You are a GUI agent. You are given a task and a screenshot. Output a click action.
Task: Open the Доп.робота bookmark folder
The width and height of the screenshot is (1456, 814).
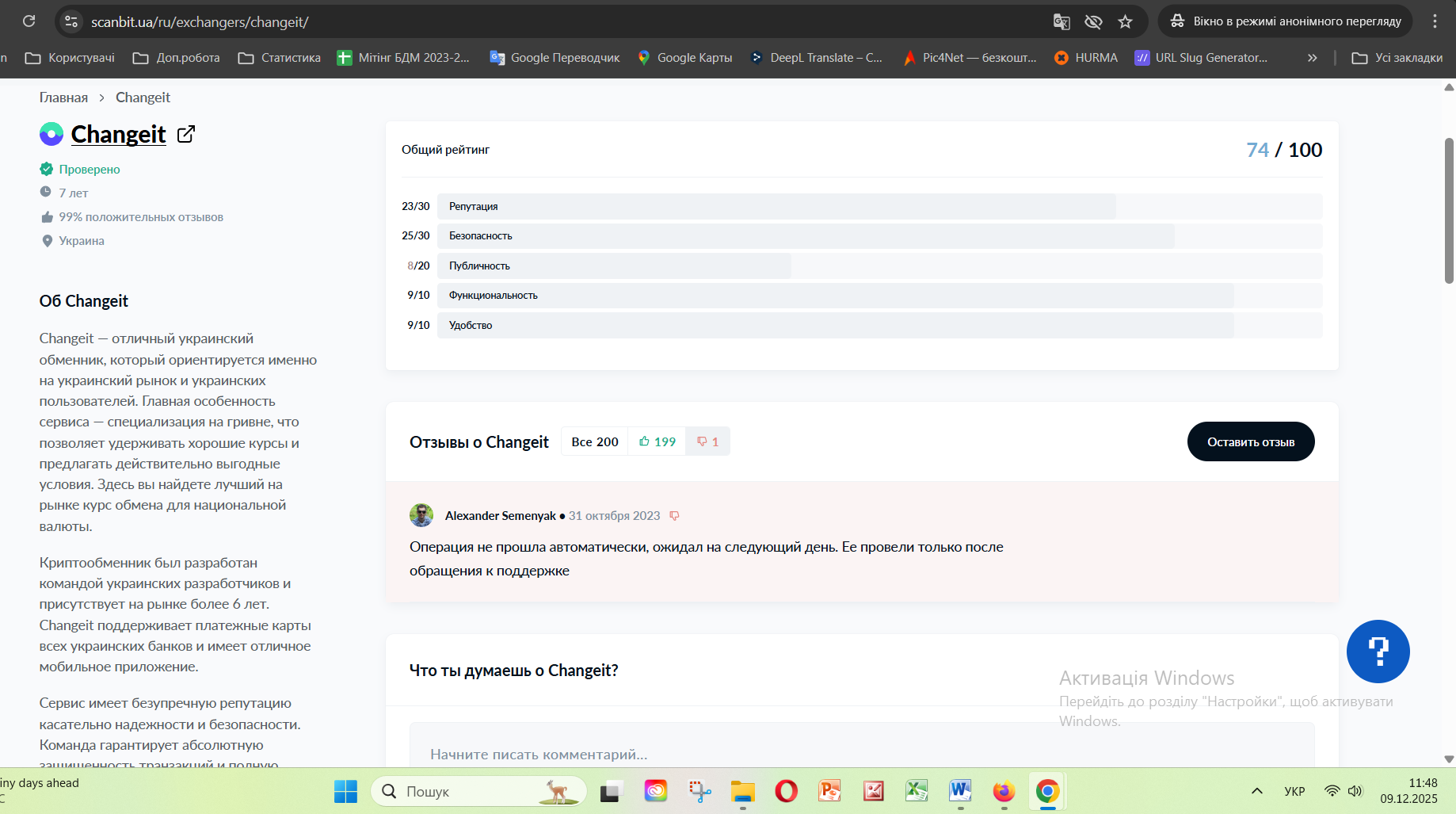176,58
